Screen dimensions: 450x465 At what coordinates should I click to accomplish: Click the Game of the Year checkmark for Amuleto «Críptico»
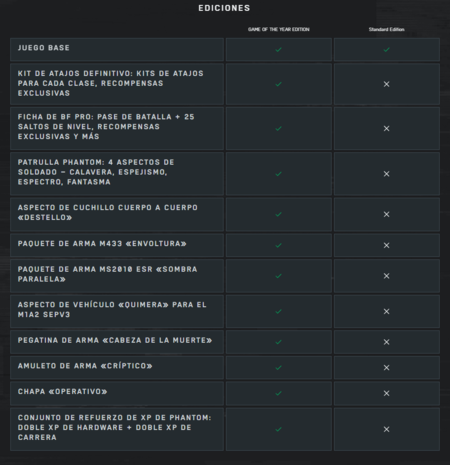click(279, 368)
